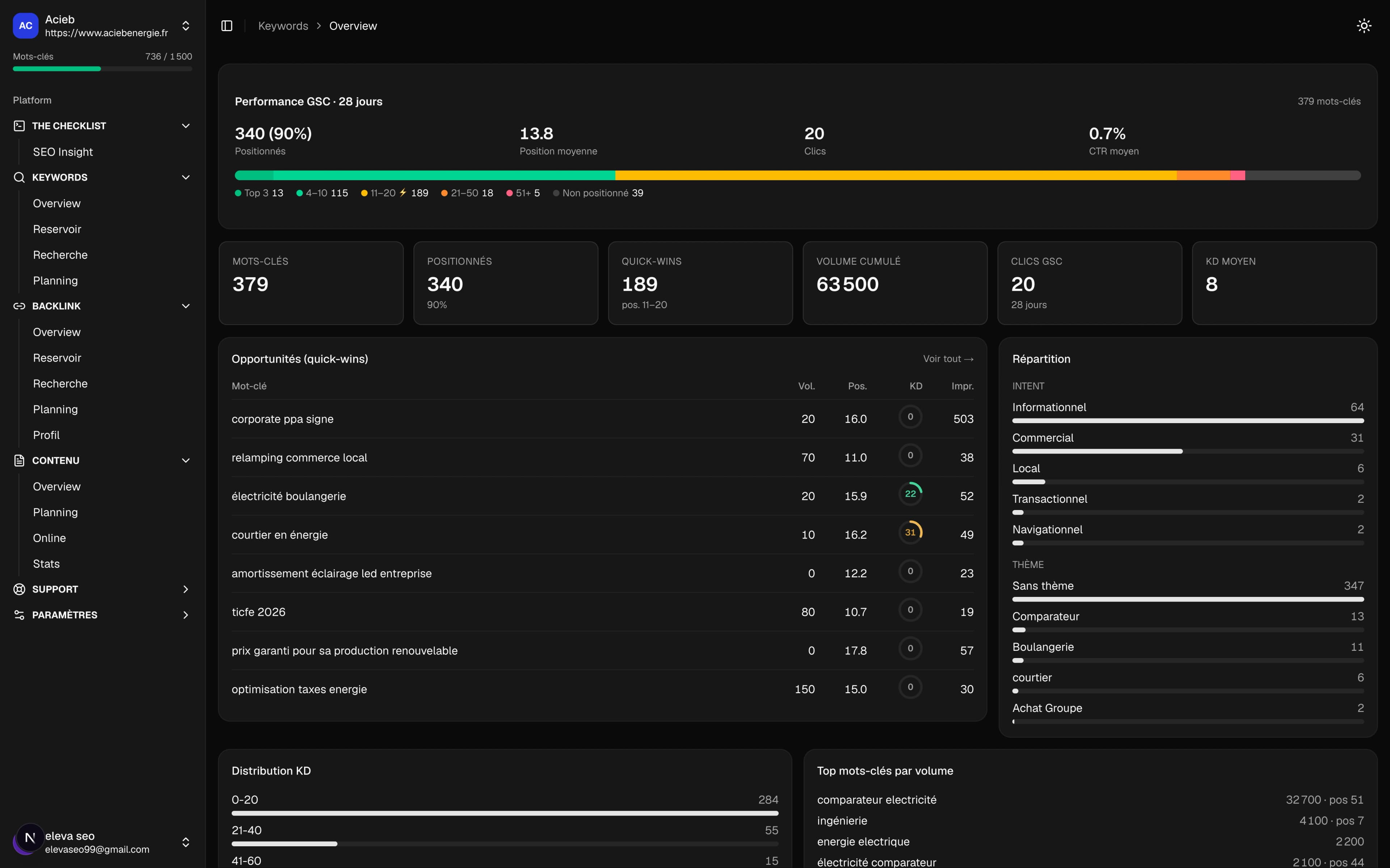Click the '21–50 18' legend entry
Image resolution: width=1390 pixels, height=868 pixels.
(467, 193)
